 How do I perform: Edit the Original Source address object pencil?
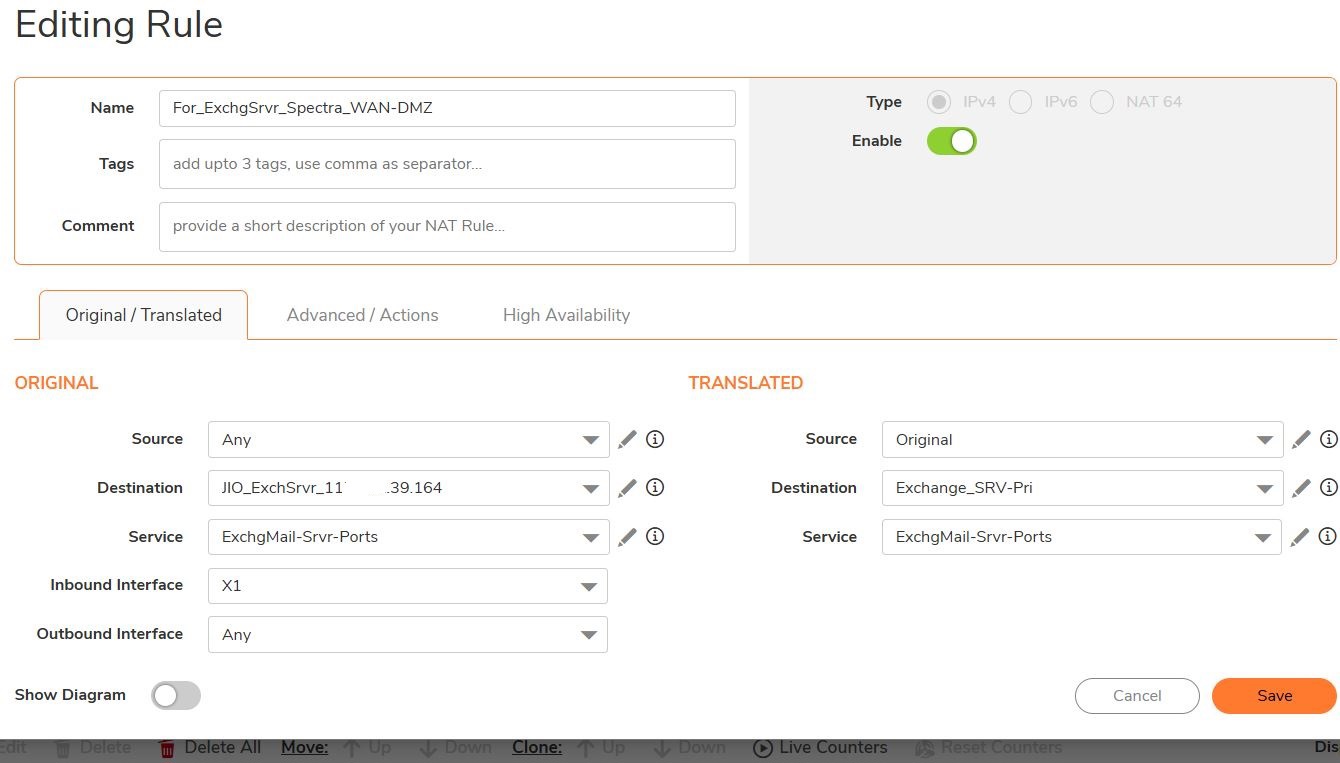[x=627, y=439]
